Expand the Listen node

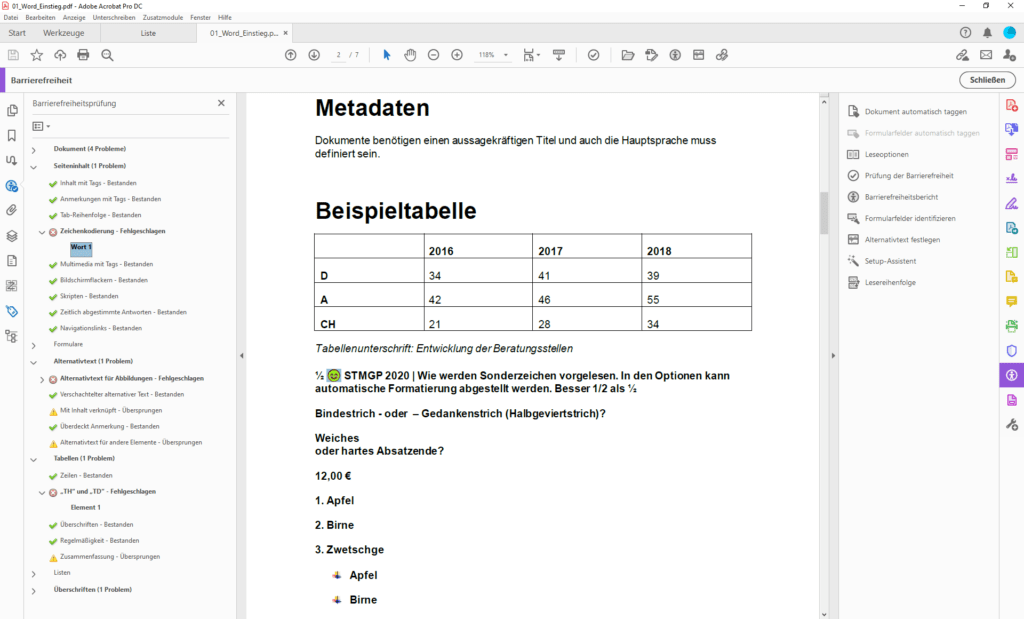34,573
